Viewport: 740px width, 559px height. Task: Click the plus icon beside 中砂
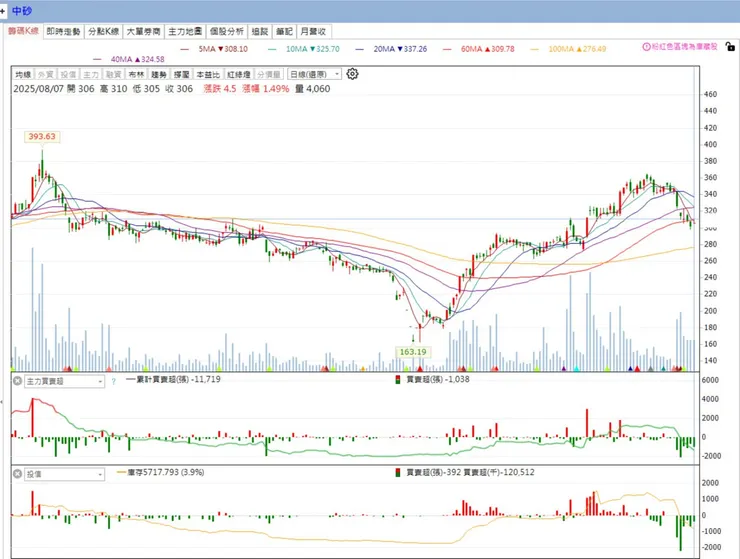(x=3, y=10)
